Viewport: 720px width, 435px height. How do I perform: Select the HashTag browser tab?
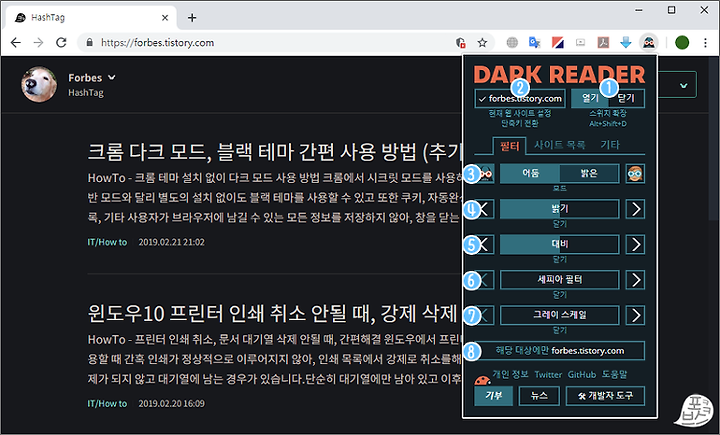pos(90,18)
